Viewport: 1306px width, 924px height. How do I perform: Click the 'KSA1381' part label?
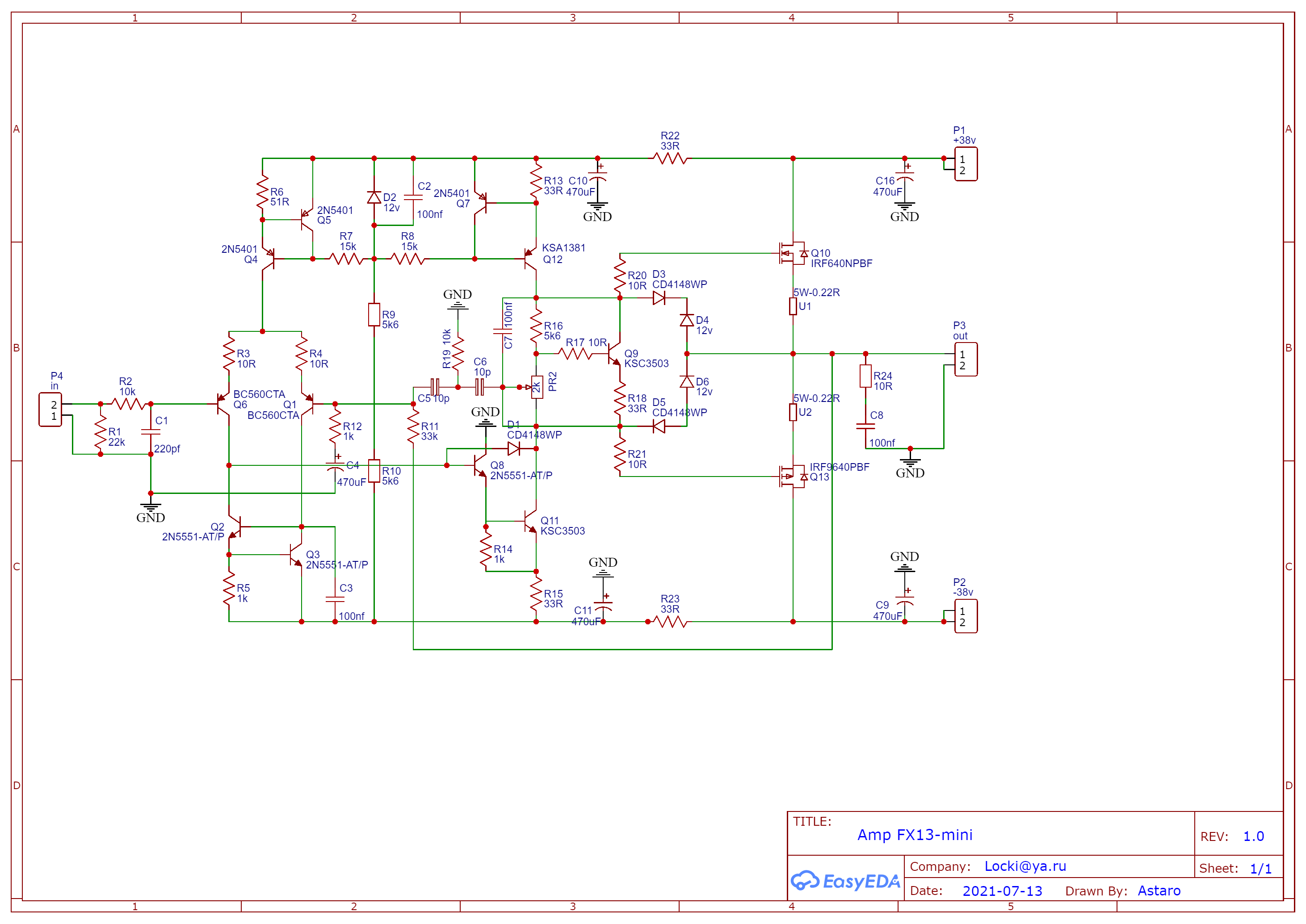[563, 248]
